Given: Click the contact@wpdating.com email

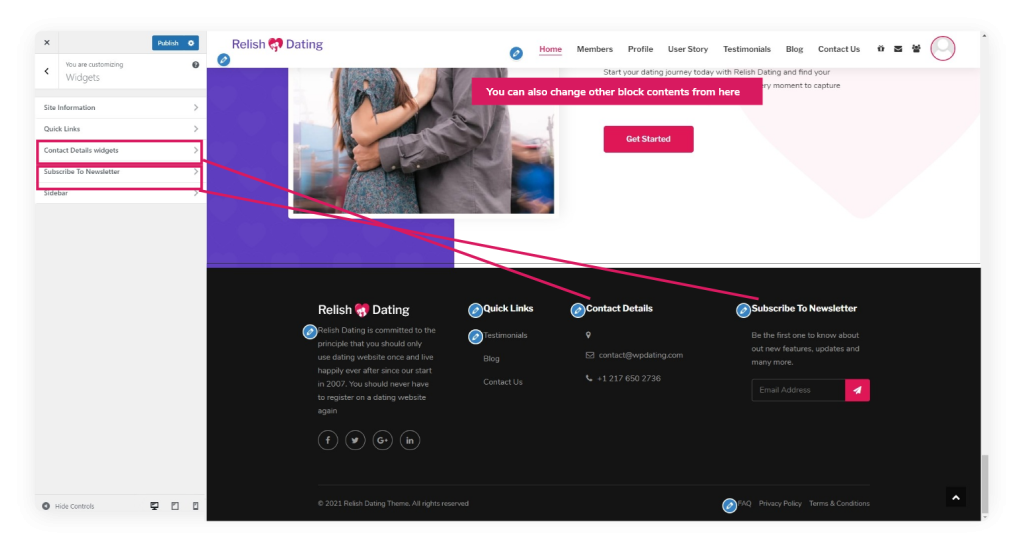Looking at the screenshot, I should click(641, 355).
